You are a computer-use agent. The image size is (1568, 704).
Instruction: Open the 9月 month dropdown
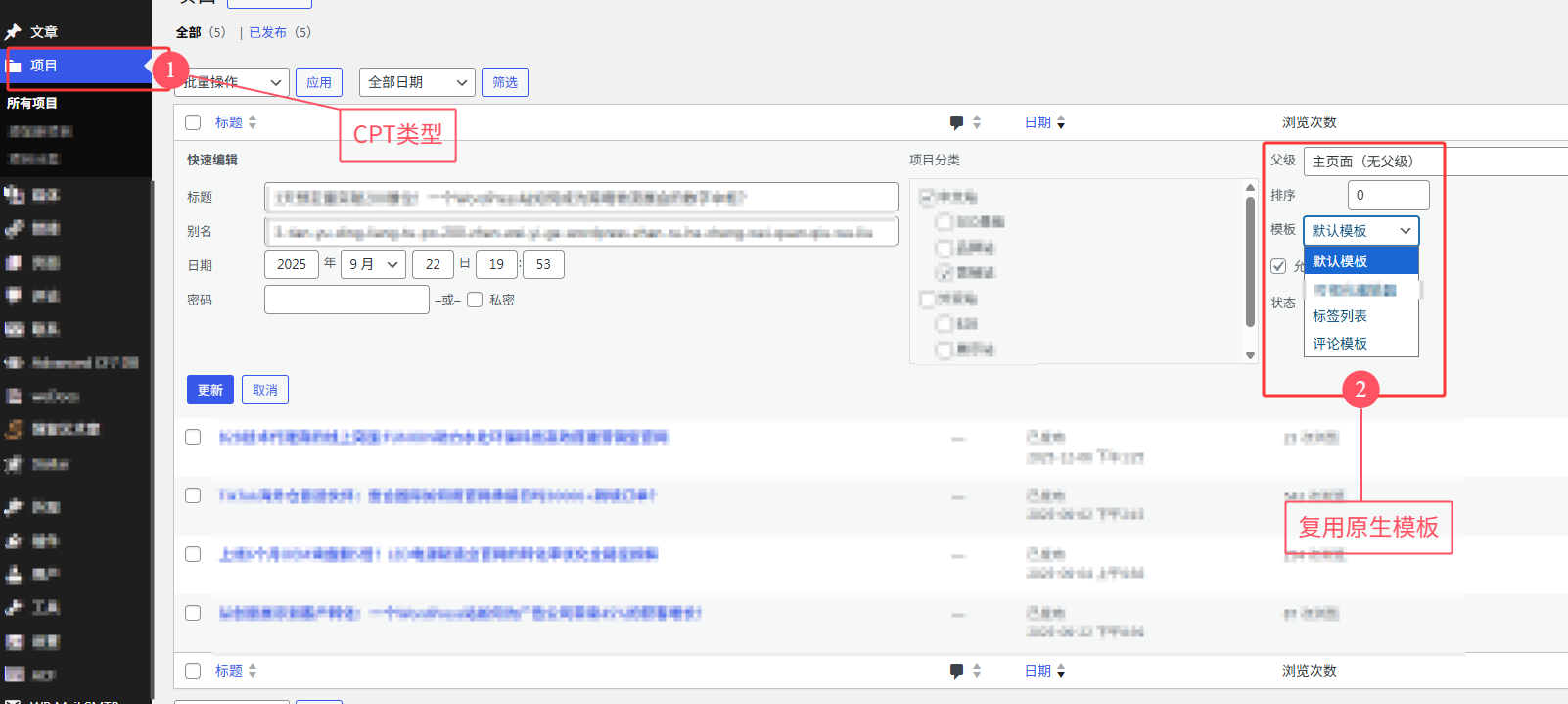373,264
